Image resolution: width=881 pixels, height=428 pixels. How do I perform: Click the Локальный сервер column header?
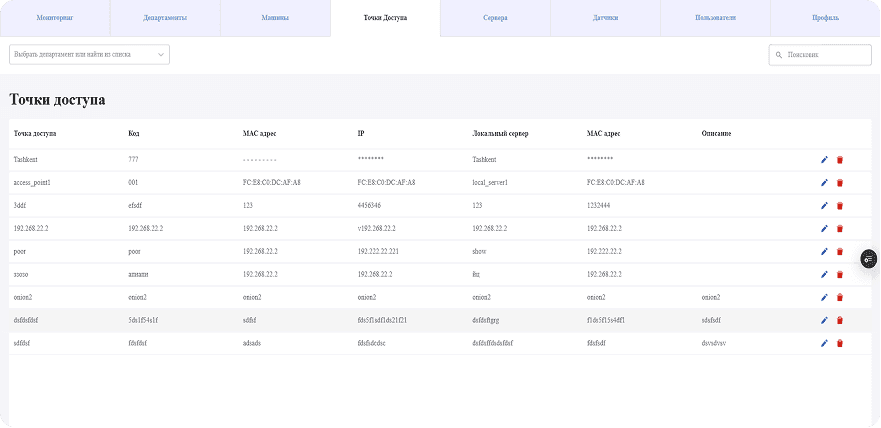501,134
